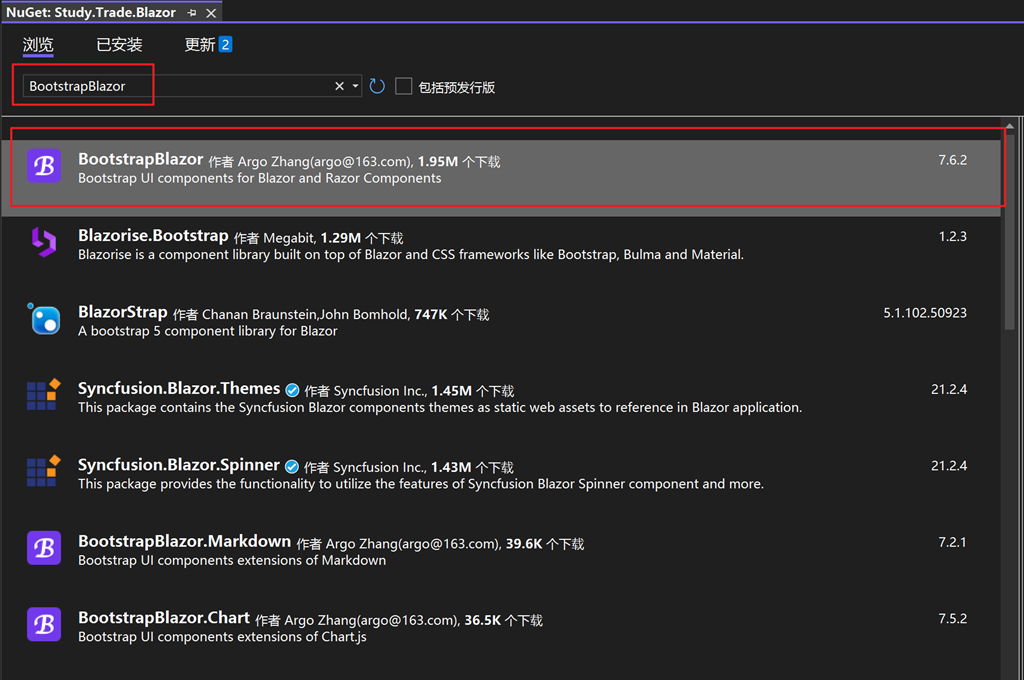
Task: Click the Blazorise.Bootstrap package logo
Action: click(x=44, y=242)
